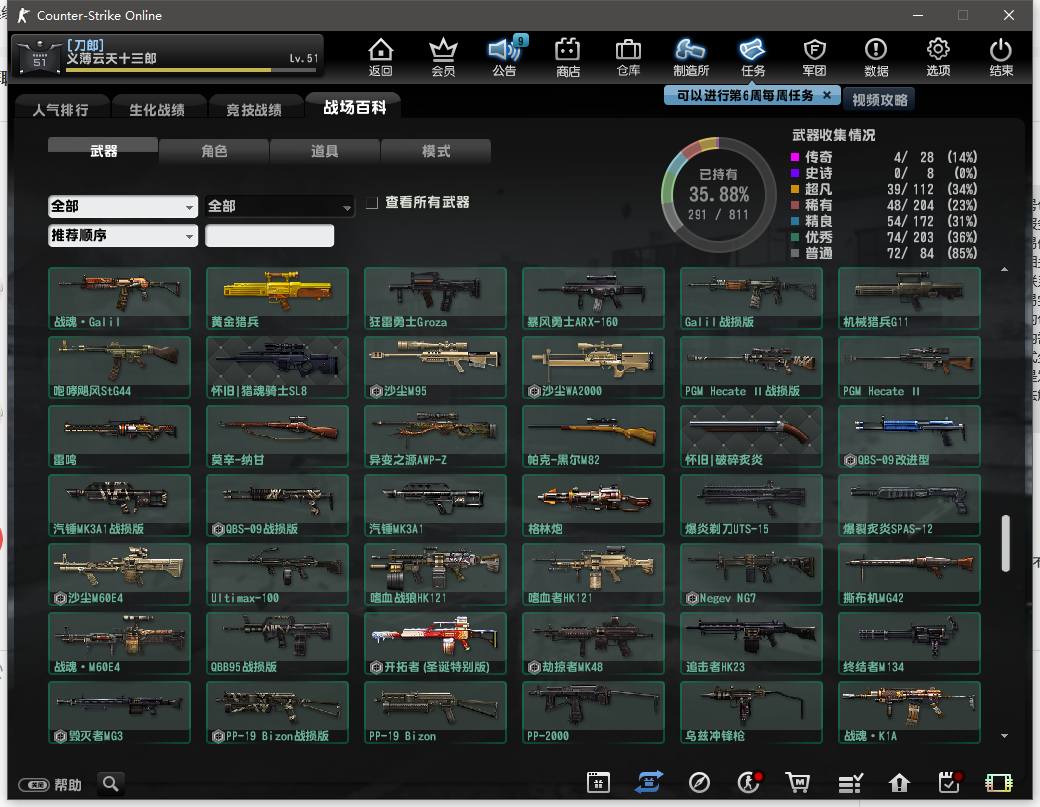Viewport: 1040px width, 807px height.
Task: Switch to the 人气排行 tab
Action: pyautogui.click(x=60, y=109)
